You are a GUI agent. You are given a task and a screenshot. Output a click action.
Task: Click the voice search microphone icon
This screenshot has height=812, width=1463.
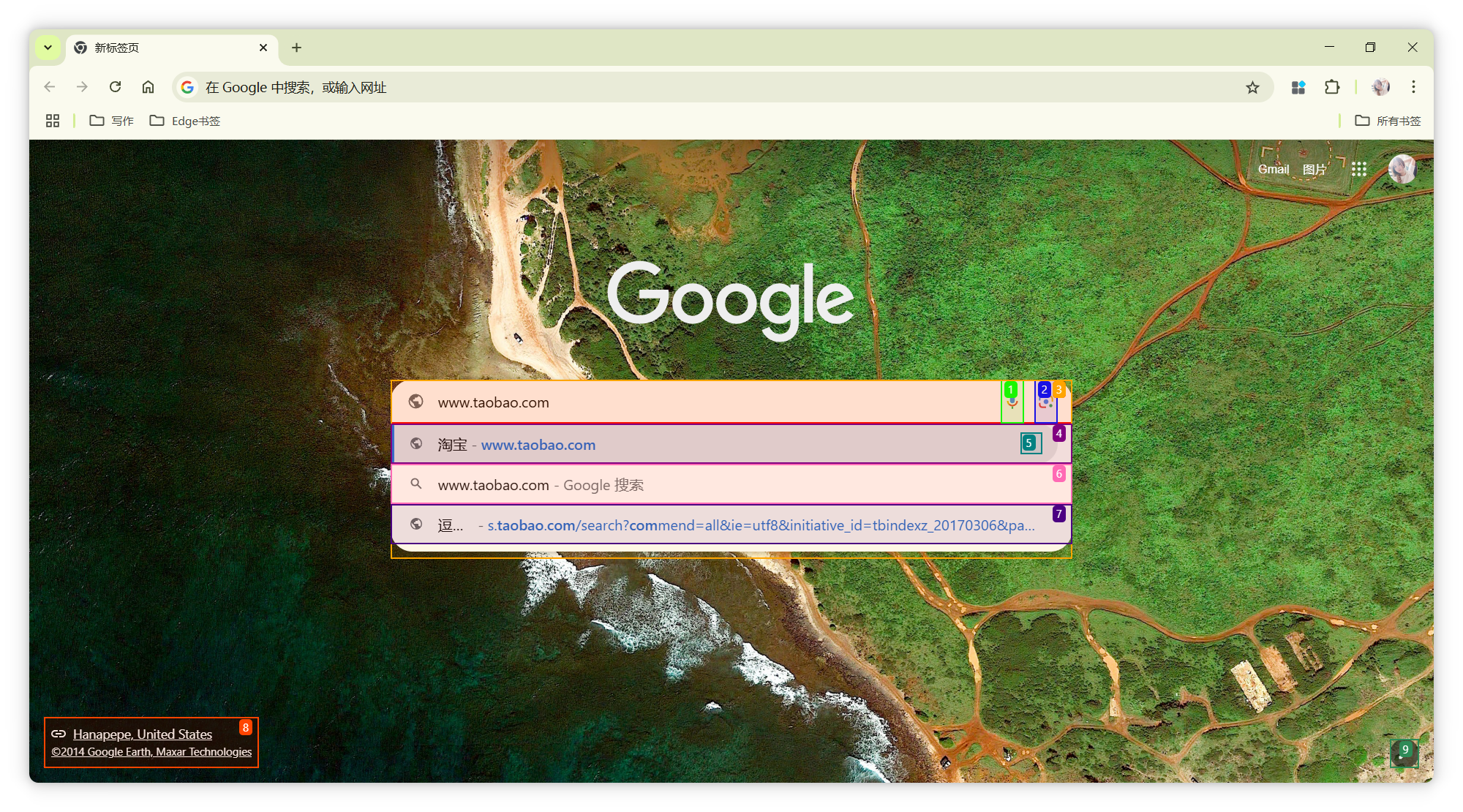[1012, 402]
